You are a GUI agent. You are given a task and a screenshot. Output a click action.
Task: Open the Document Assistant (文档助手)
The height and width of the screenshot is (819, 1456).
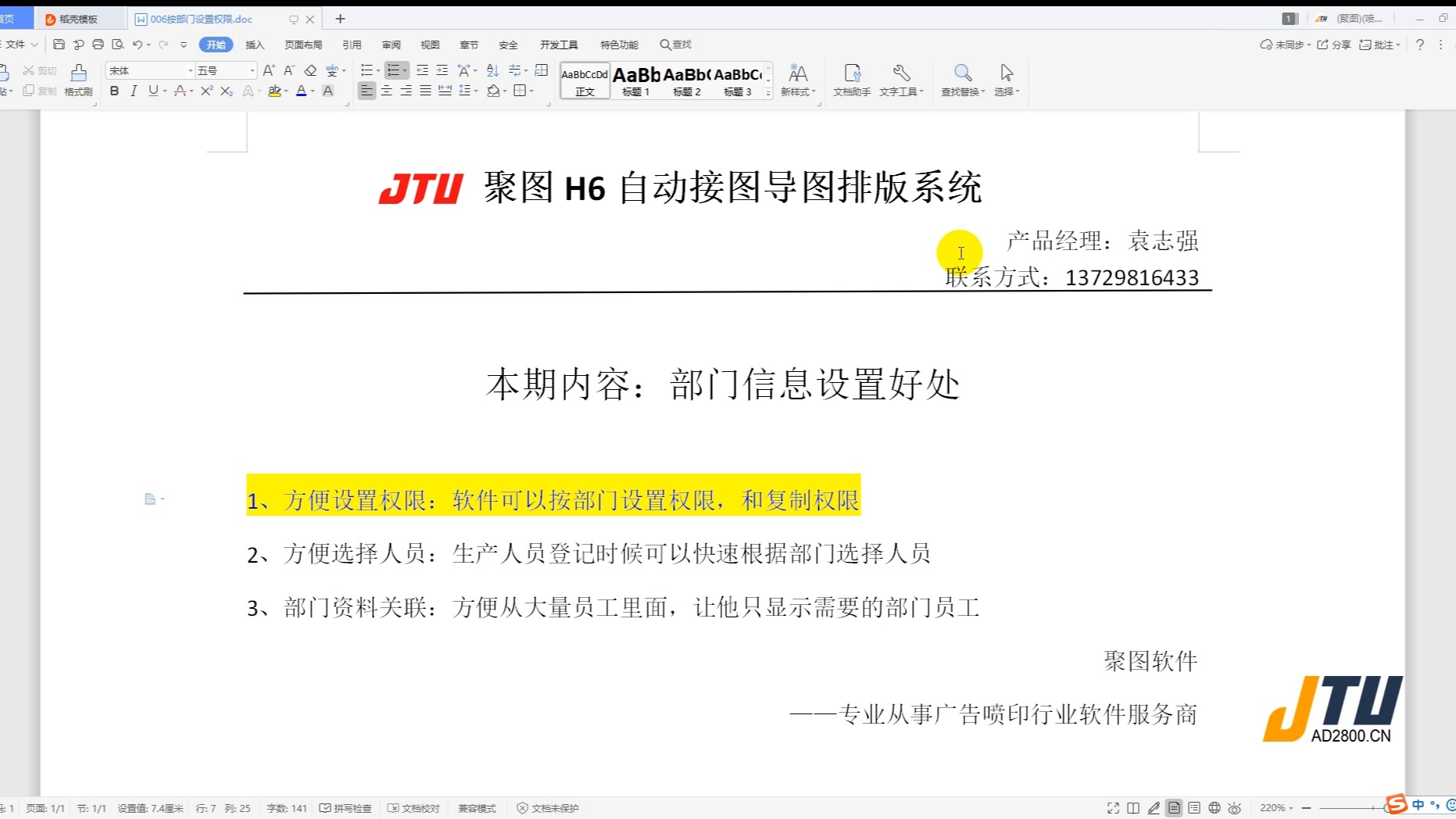click(x=852, y=80)
